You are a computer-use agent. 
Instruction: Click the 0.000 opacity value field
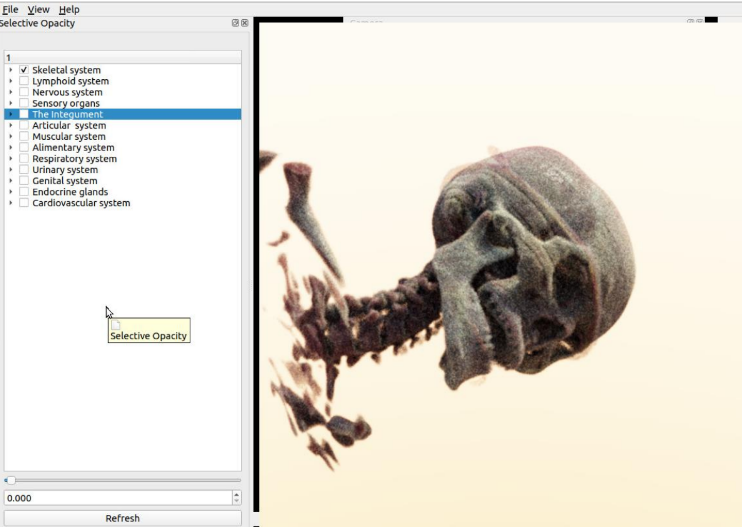point(115,497)
